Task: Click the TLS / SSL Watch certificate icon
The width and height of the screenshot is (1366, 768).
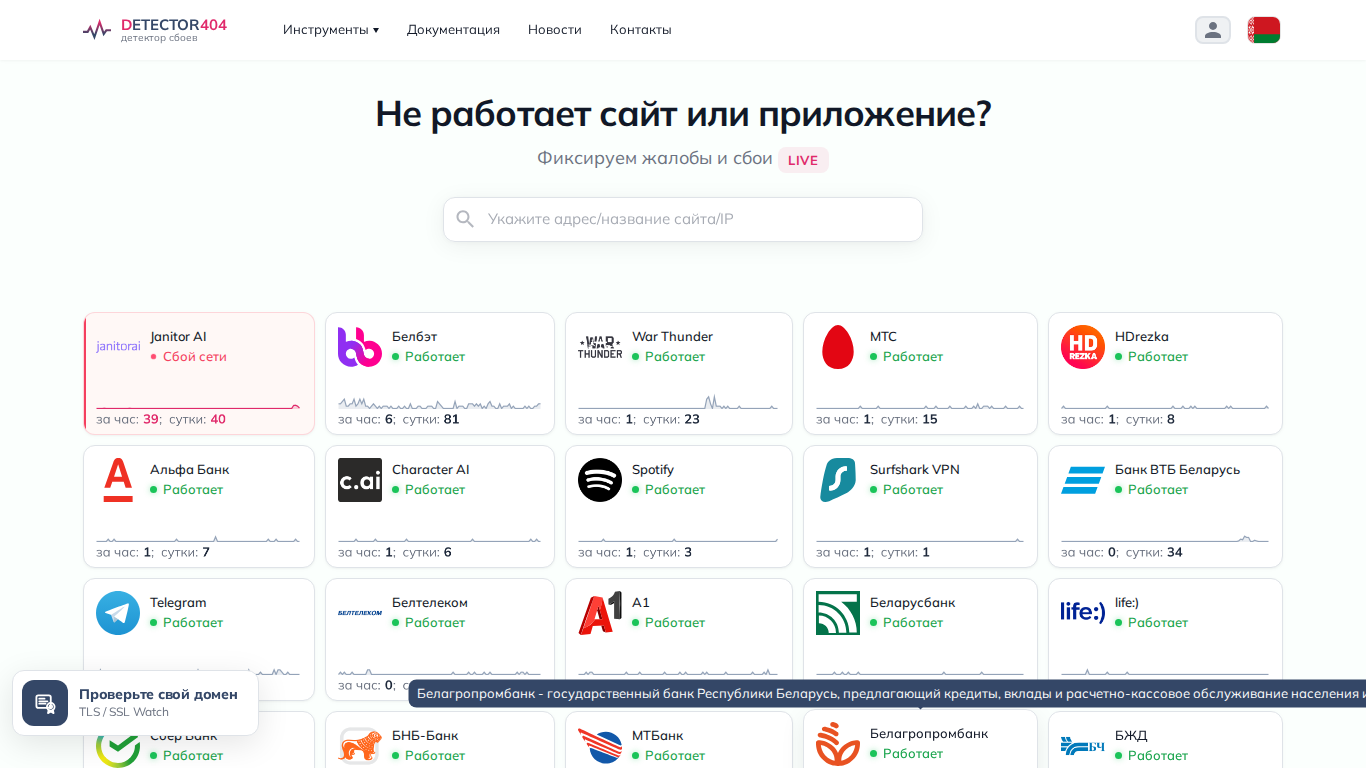Action: (45, 703)
